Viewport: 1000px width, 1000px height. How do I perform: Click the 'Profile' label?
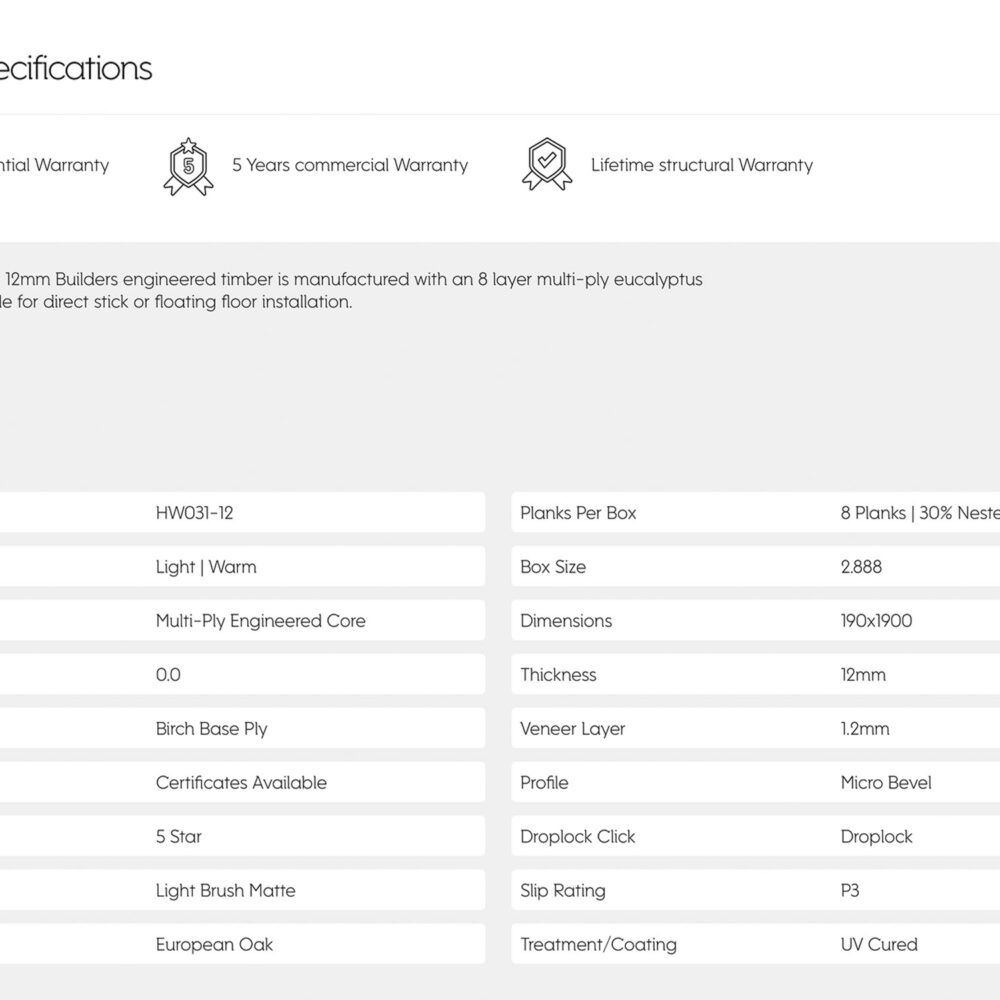[544, 783]
